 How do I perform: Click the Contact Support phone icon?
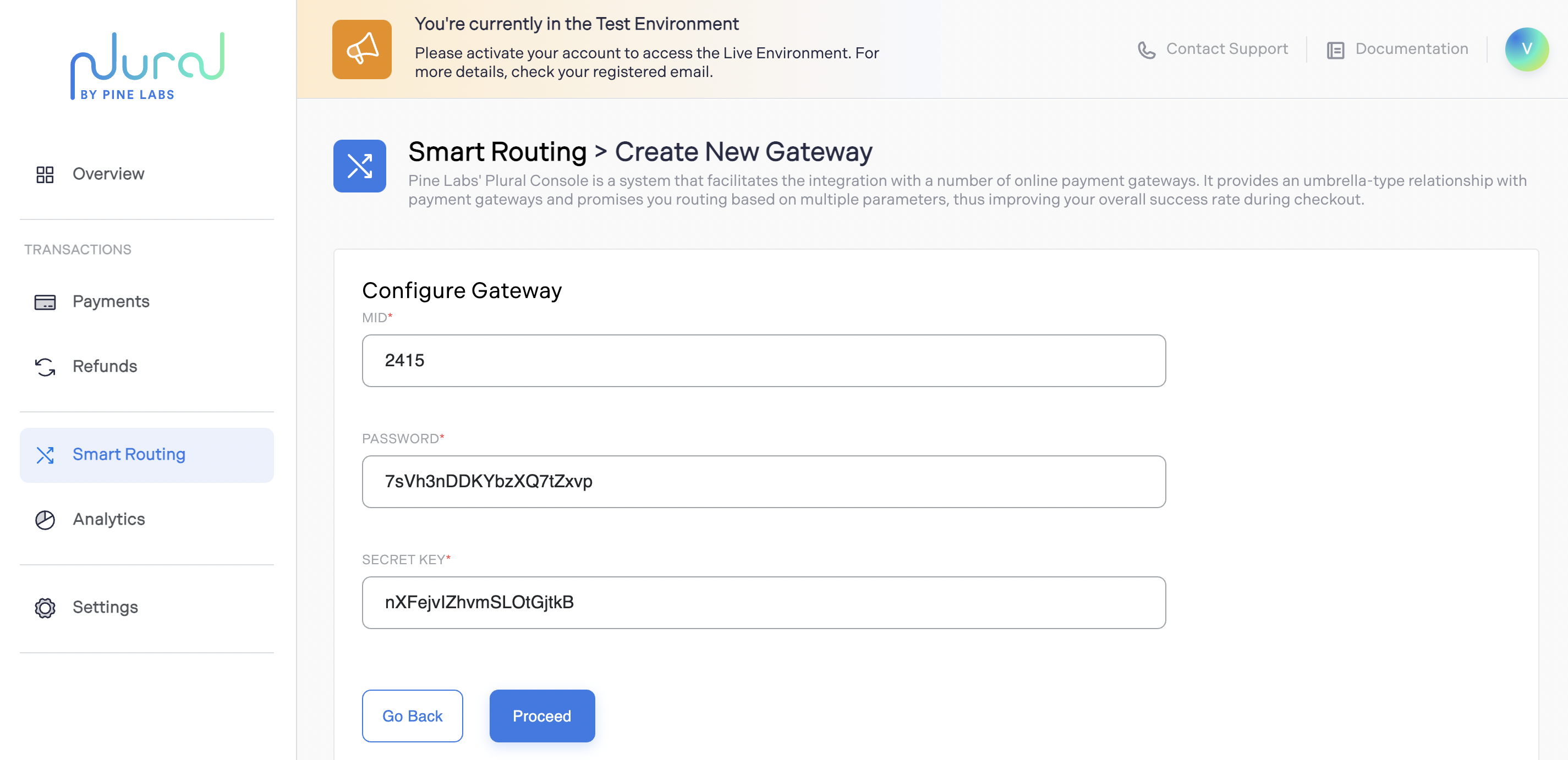tap(1146, 49)
